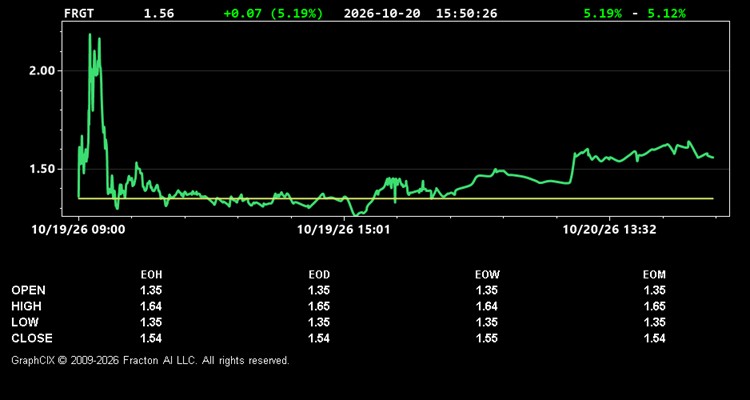
Task: Click the FRGT ticker symbol
Action: click(x=79, y=13)
